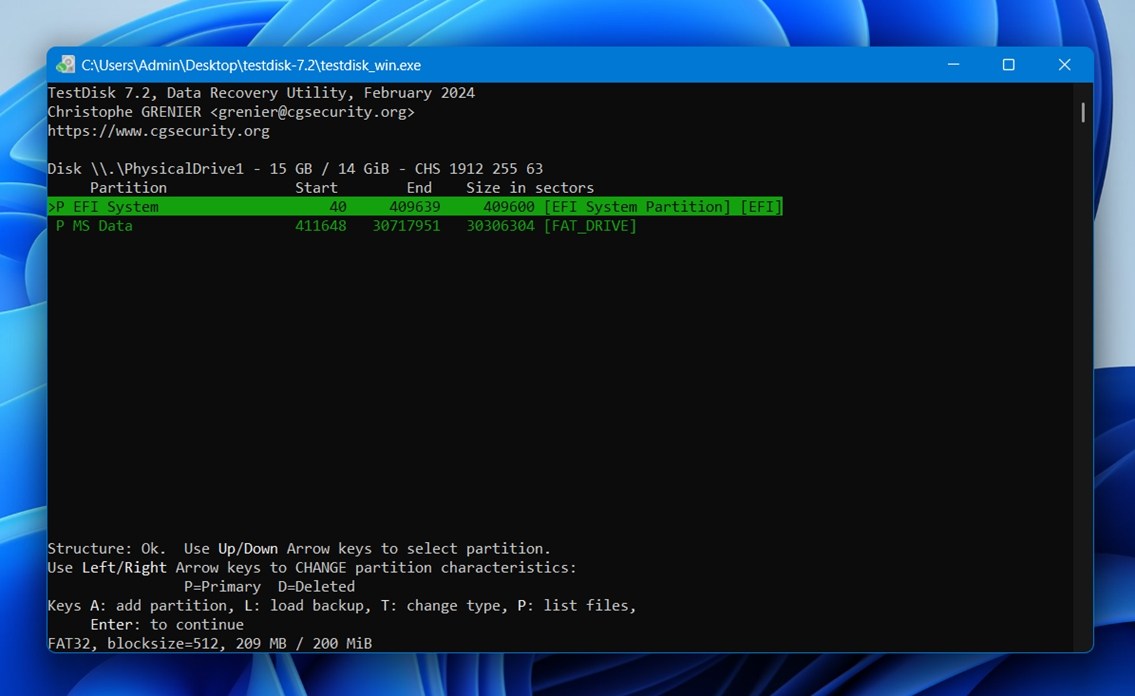Click the start sector value 411648

point(321,226)
